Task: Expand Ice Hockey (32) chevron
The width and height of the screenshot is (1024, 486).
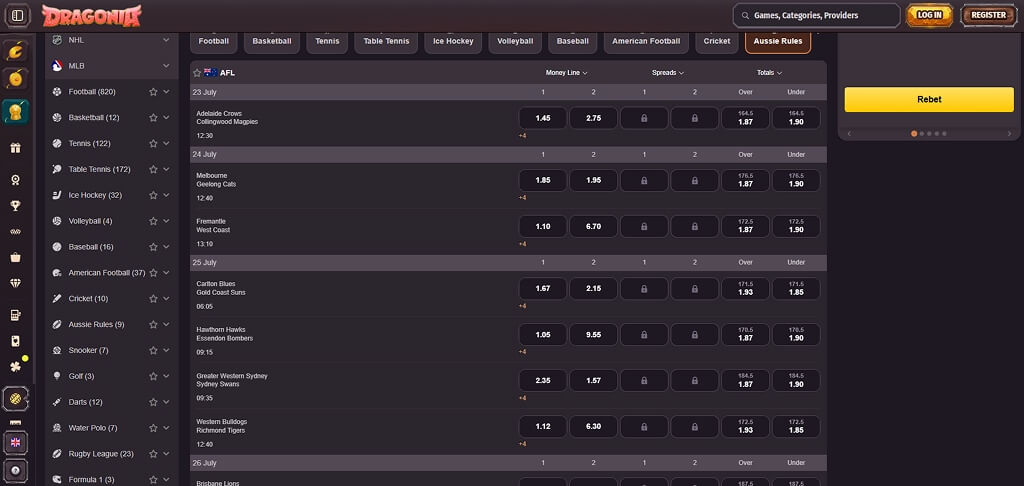Action: click(166, 195)
